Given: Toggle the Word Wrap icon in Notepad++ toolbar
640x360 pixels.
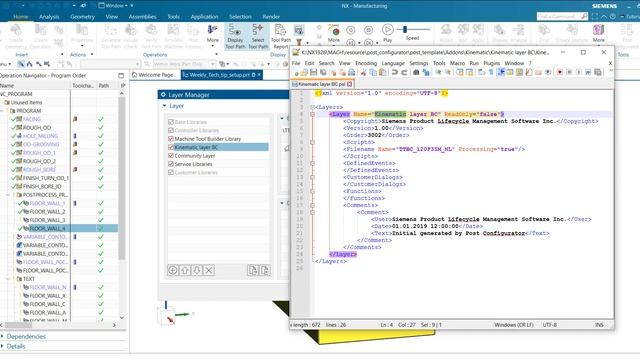Looking at the screenshot, I should coord(482,73).
